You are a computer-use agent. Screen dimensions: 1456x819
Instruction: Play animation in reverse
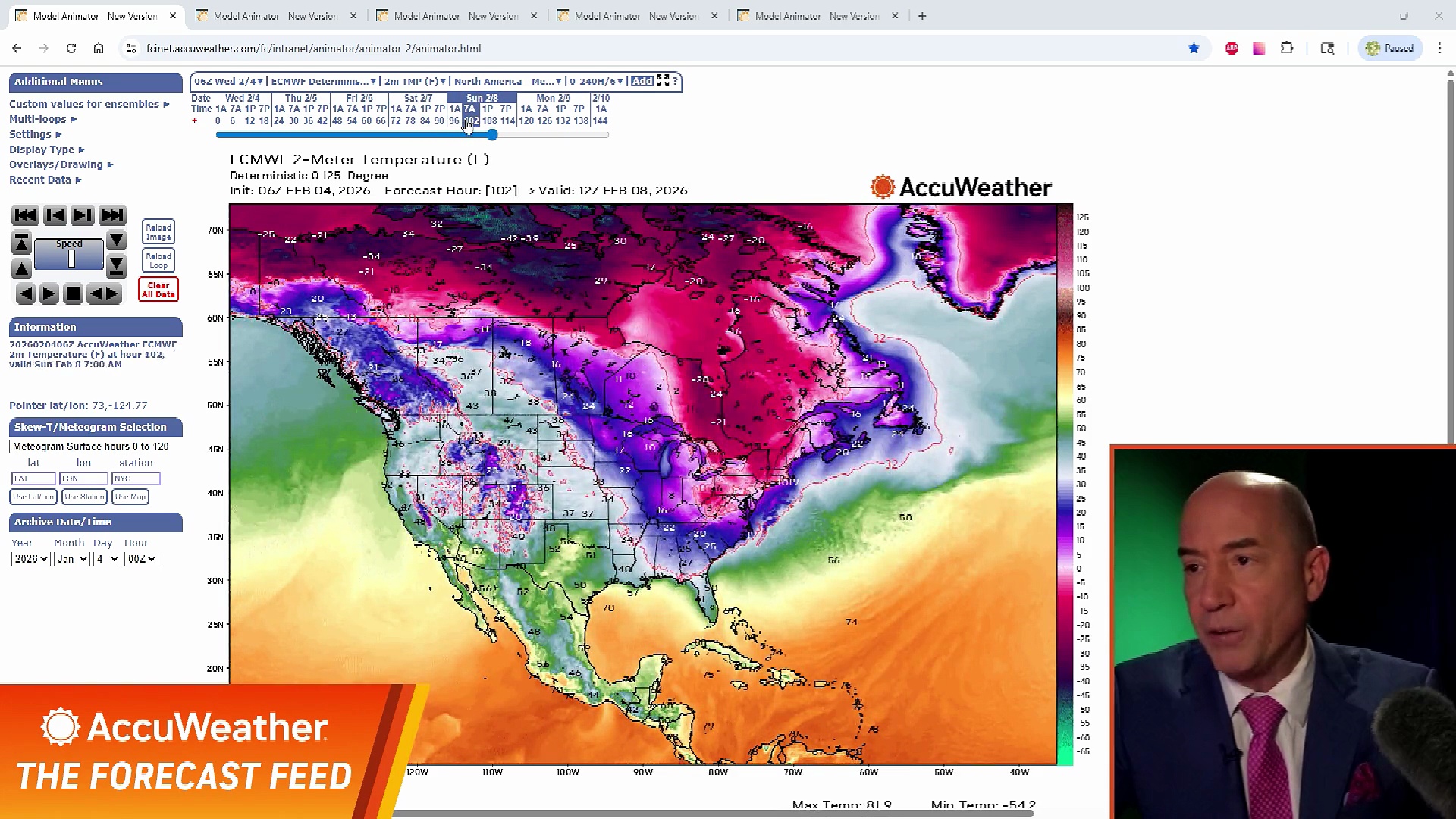25,294
